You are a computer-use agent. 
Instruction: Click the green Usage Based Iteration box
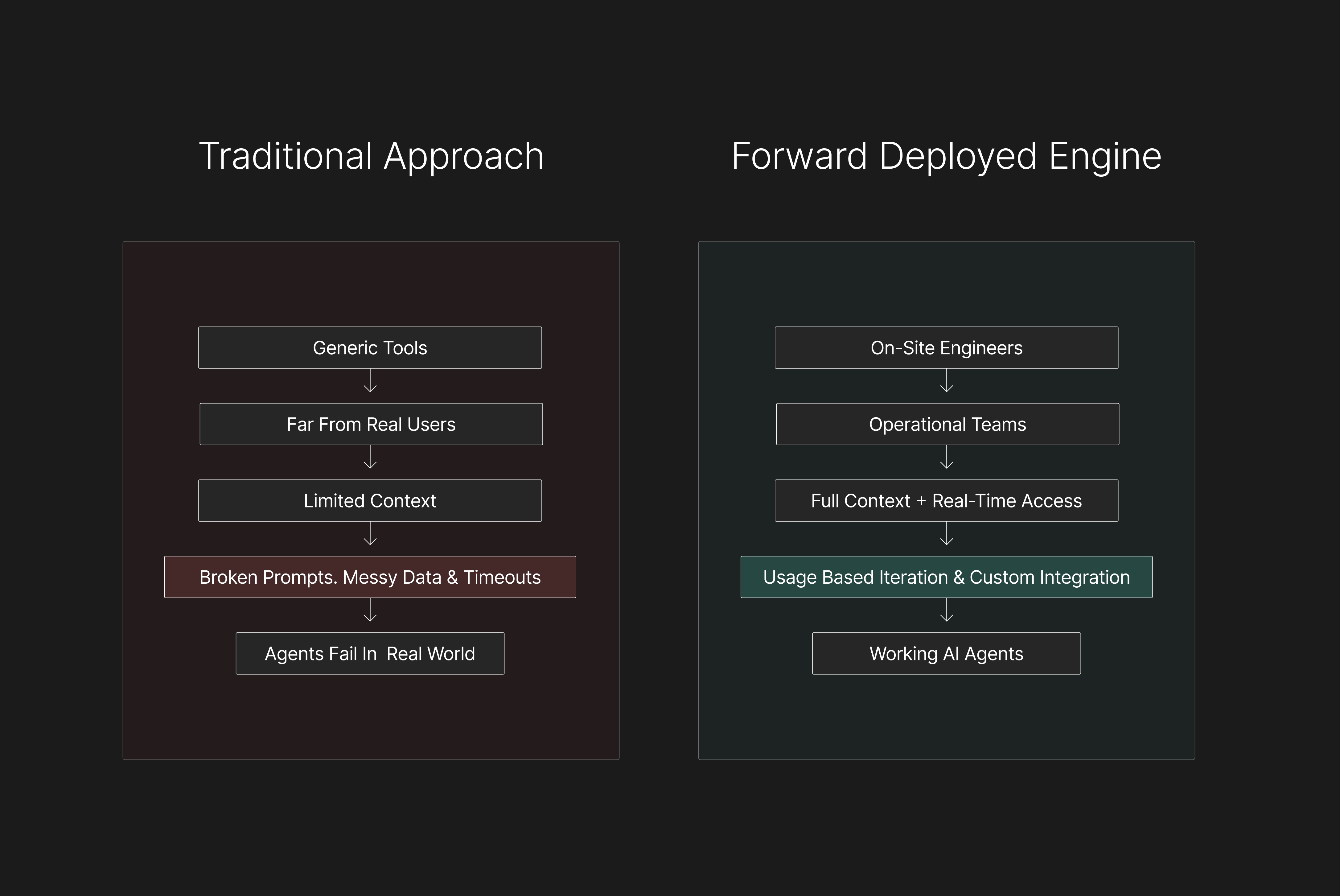(946, 577)
